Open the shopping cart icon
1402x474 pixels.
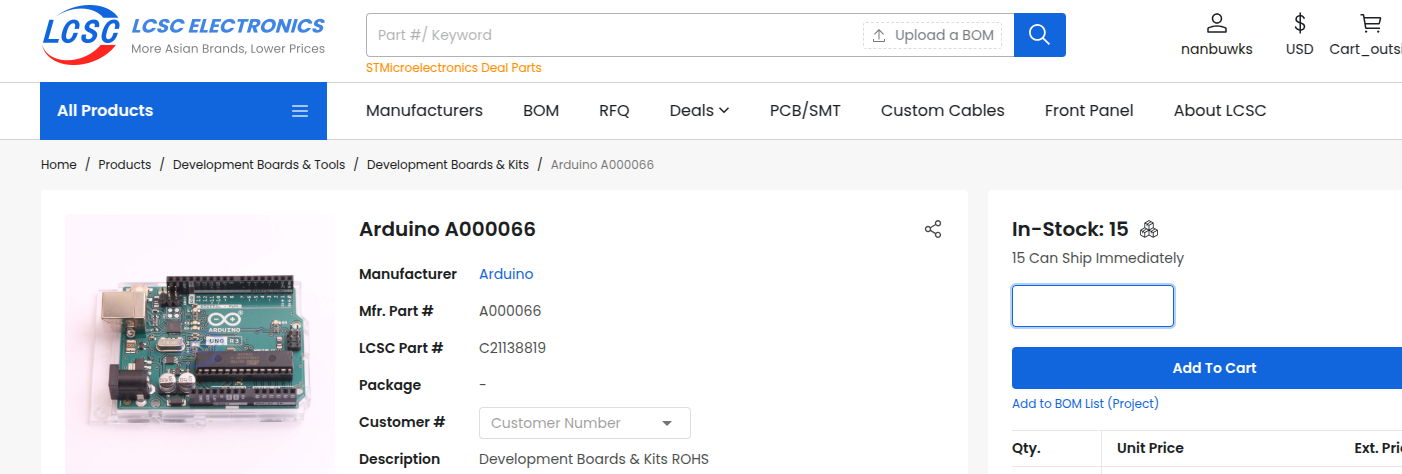point(1371,23)
